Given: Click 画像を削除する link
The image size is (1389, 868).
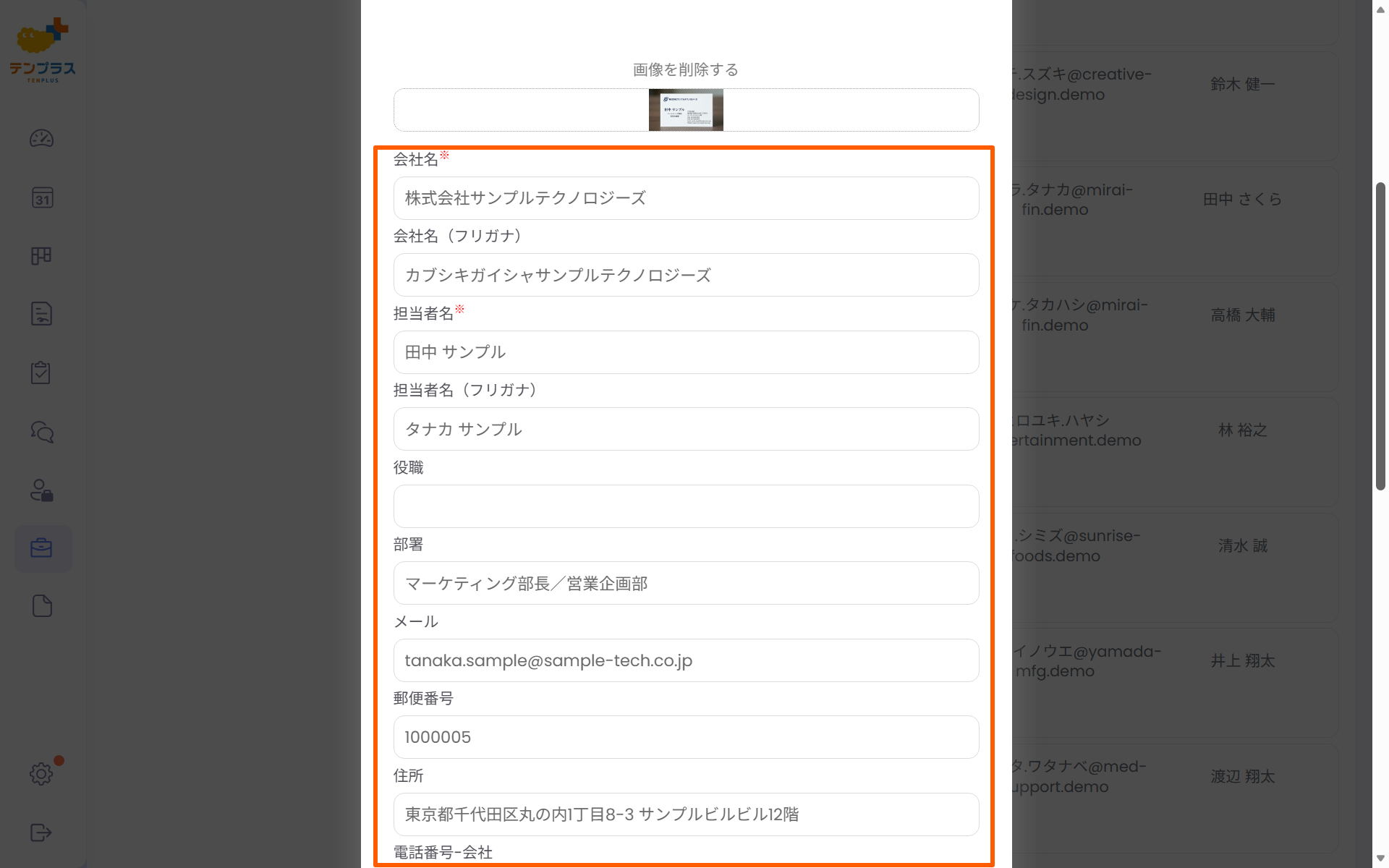Looking at the screenshot, I should tap(686, 69).
